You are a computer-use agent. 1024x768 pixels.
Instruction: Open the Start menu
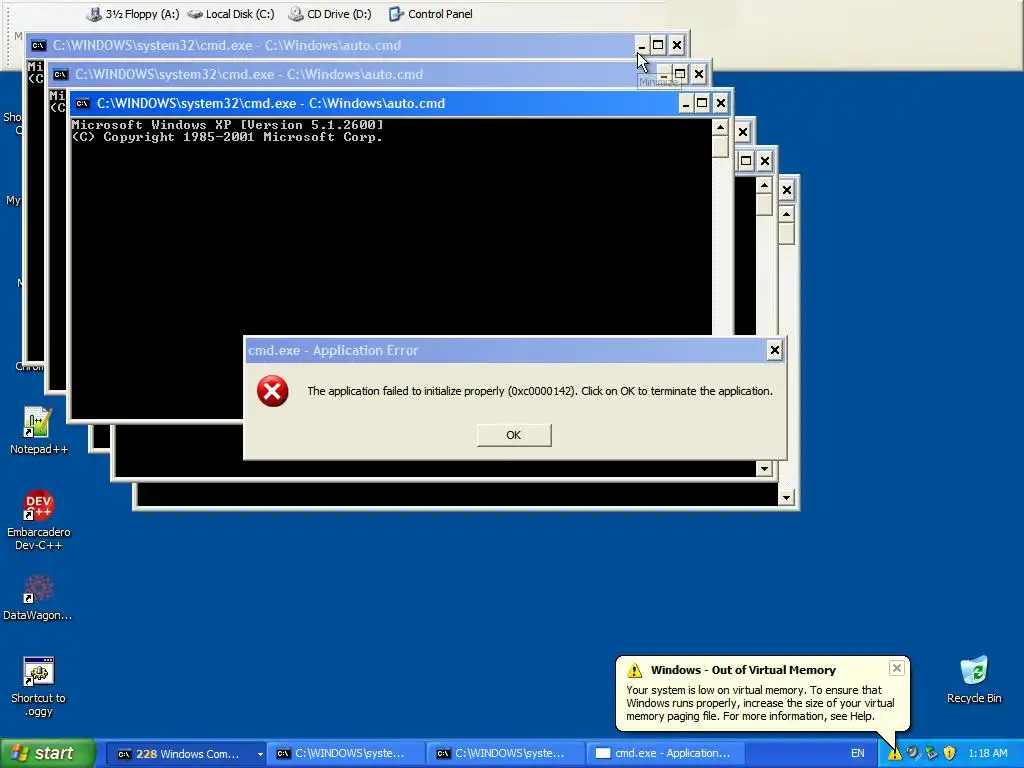pos(48,753)
